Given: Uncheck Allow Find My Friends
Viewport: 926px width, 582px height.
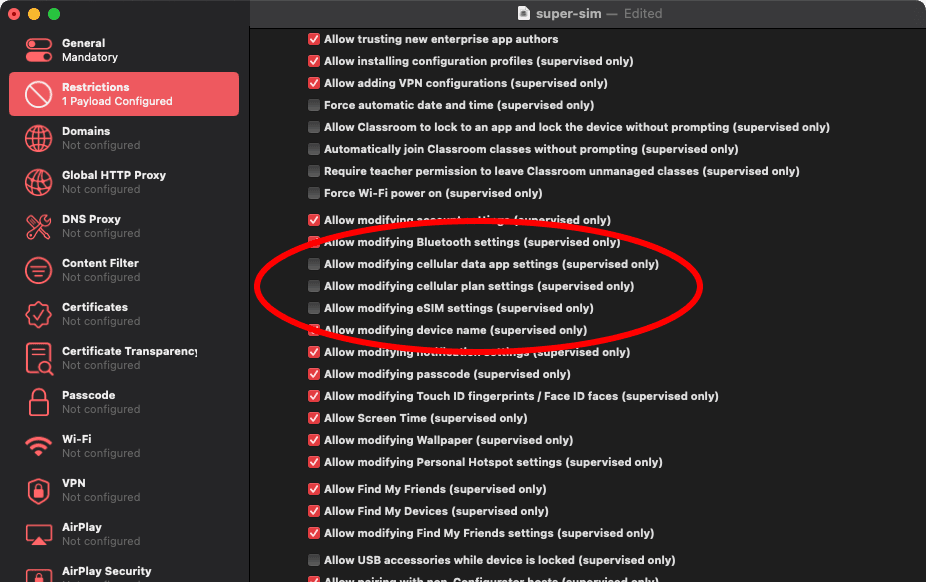Looking at the screenshot, I should [313, 489].
